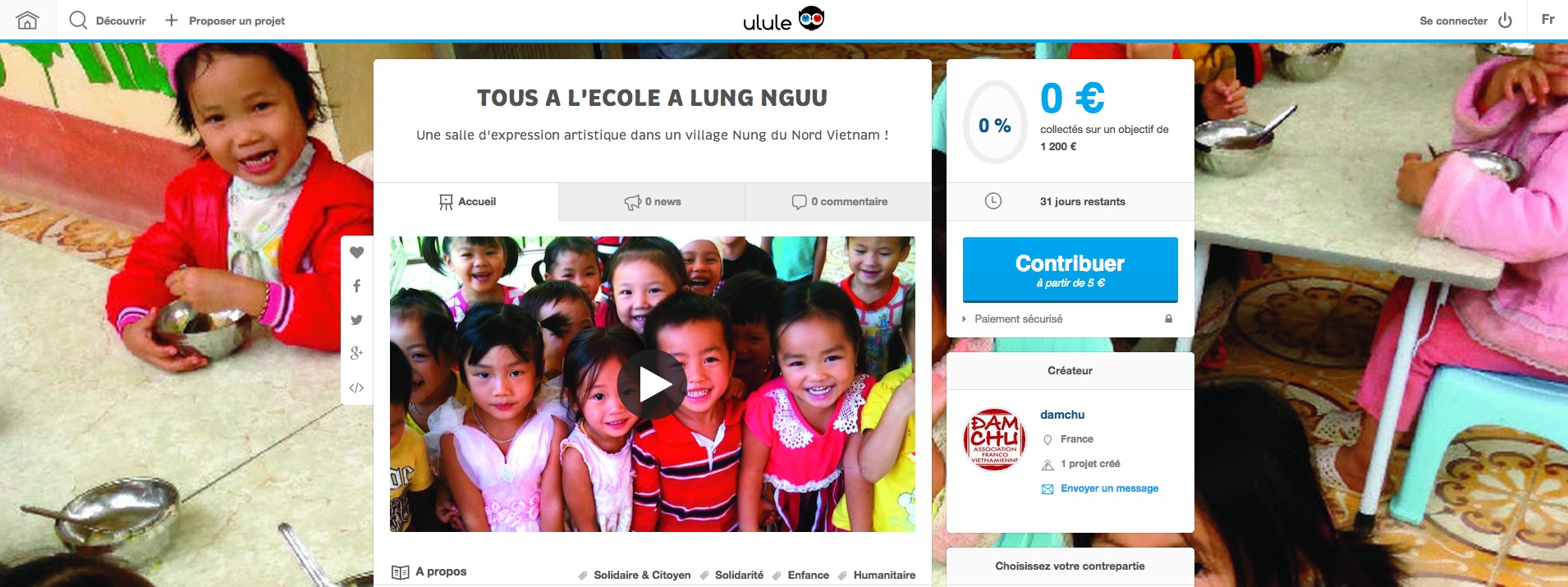
Task: Open the embed code icon
Action: (x=356, y=388)
